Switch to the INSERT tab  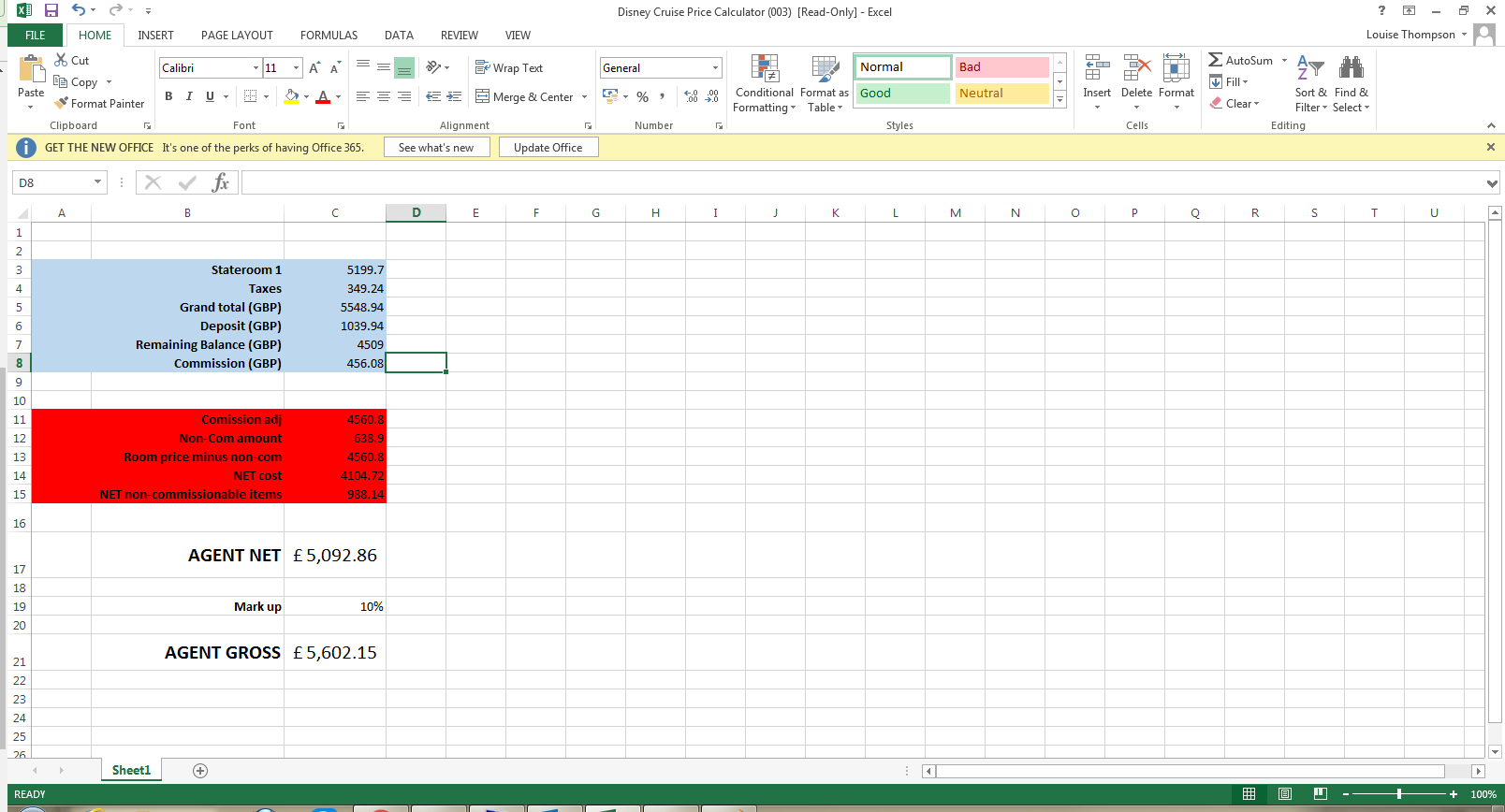pos(155,35)
